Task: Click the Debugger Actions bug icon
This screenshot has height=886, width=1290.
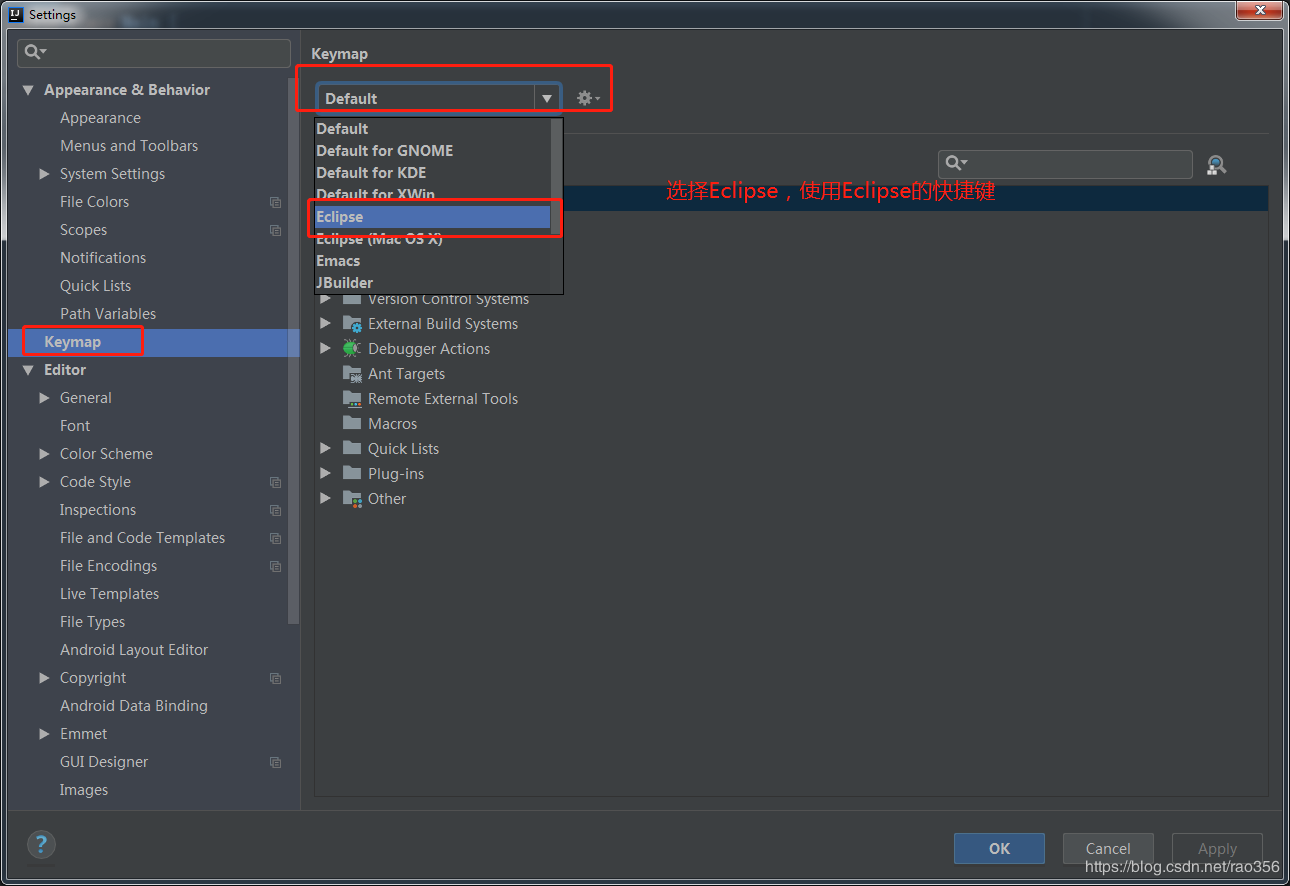Action: (351, 348)
